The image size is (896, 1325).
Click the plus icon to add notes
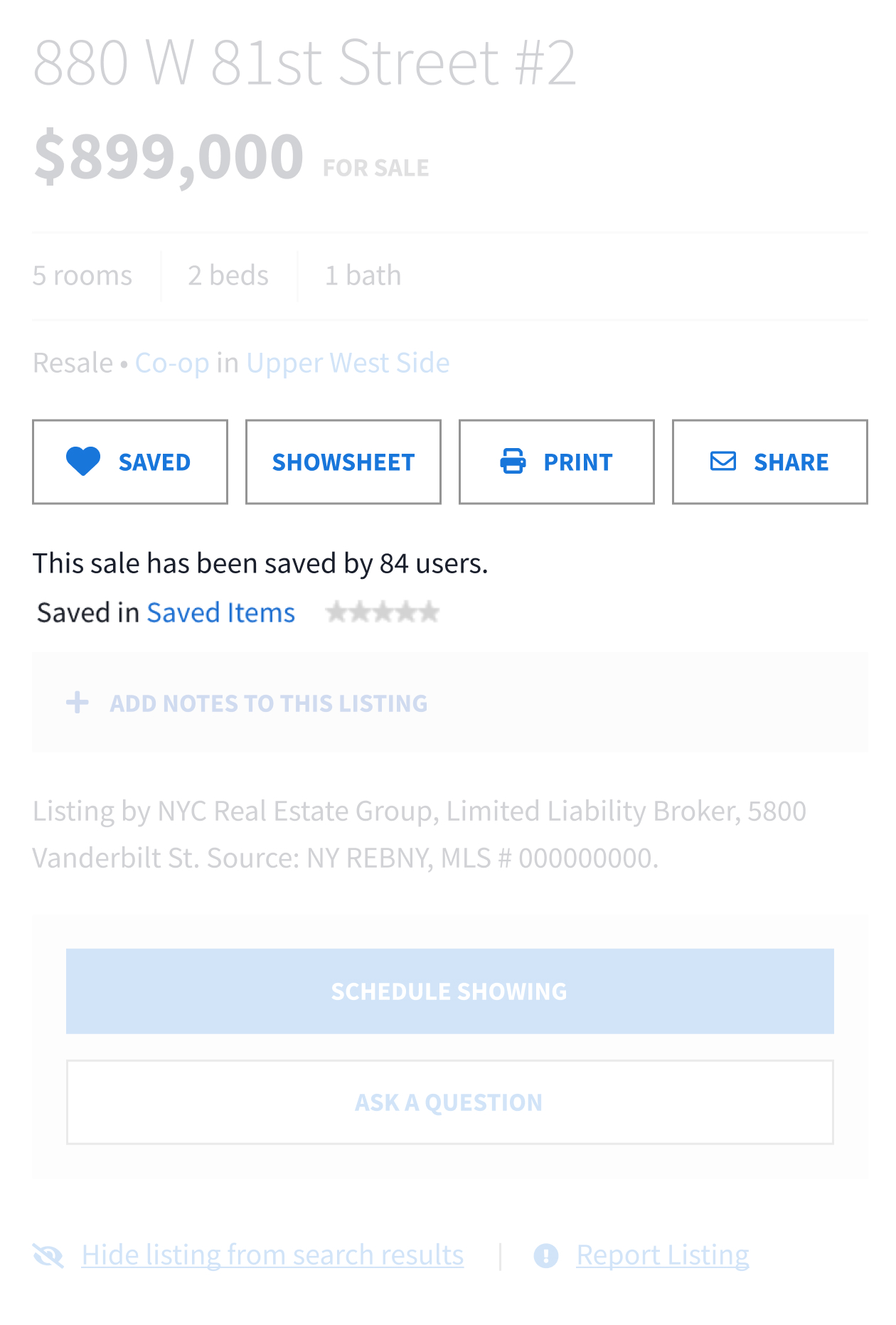78,703
